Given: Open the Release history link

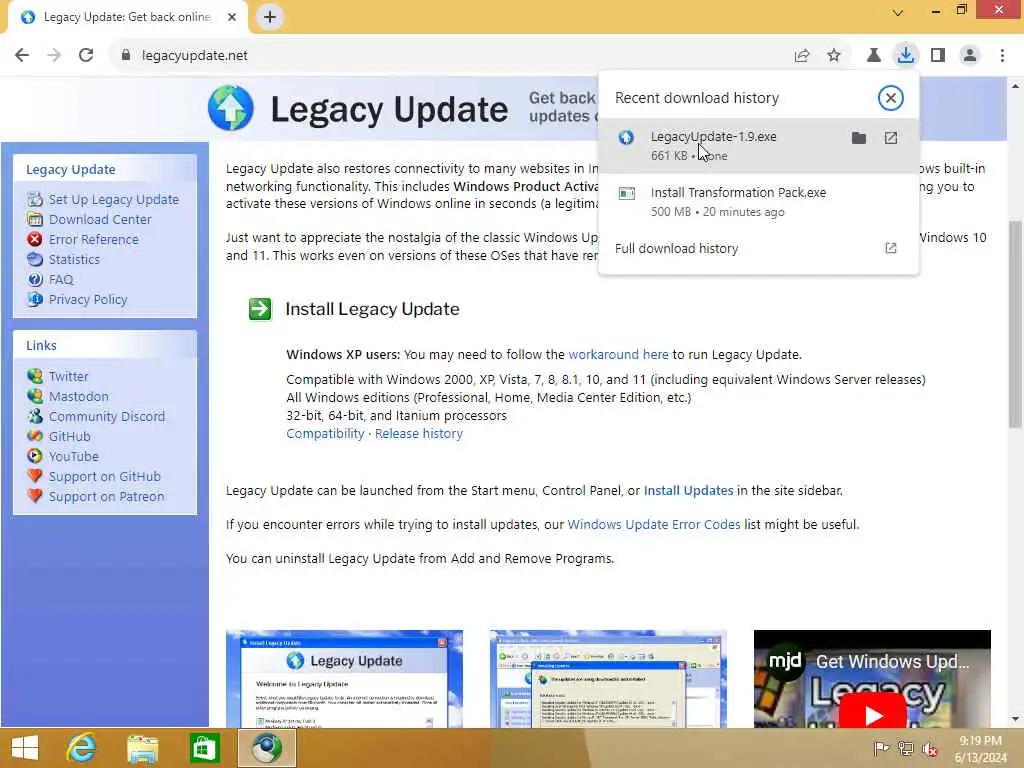Looking at the screenshot, I should coord(419,434).
